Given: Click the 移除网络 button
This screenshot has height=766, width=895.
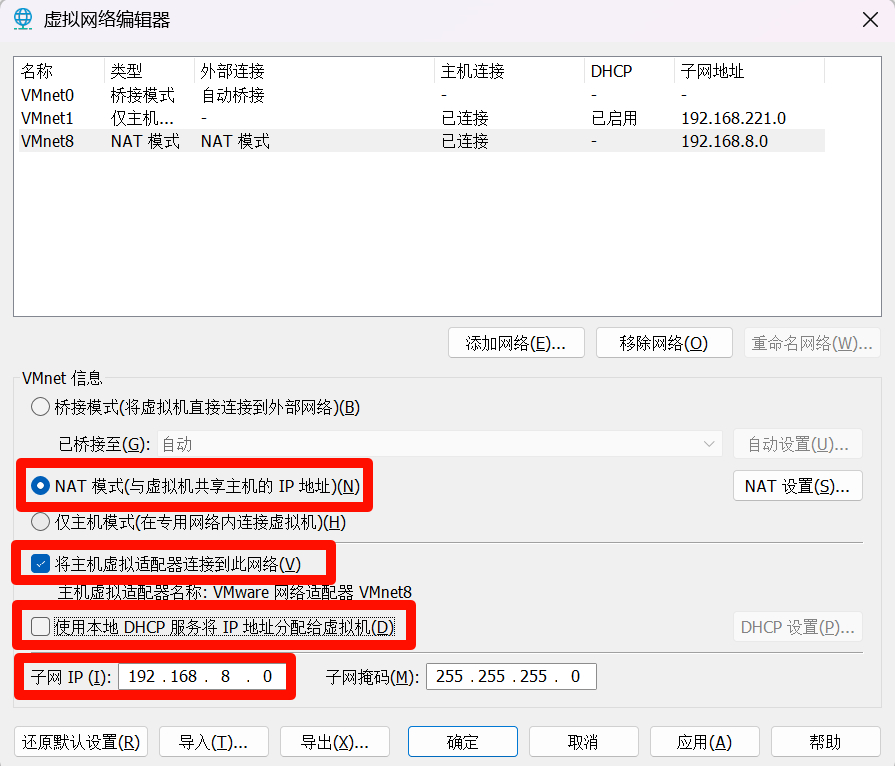Looking at the screenshot, I should [x=664, y=343].
